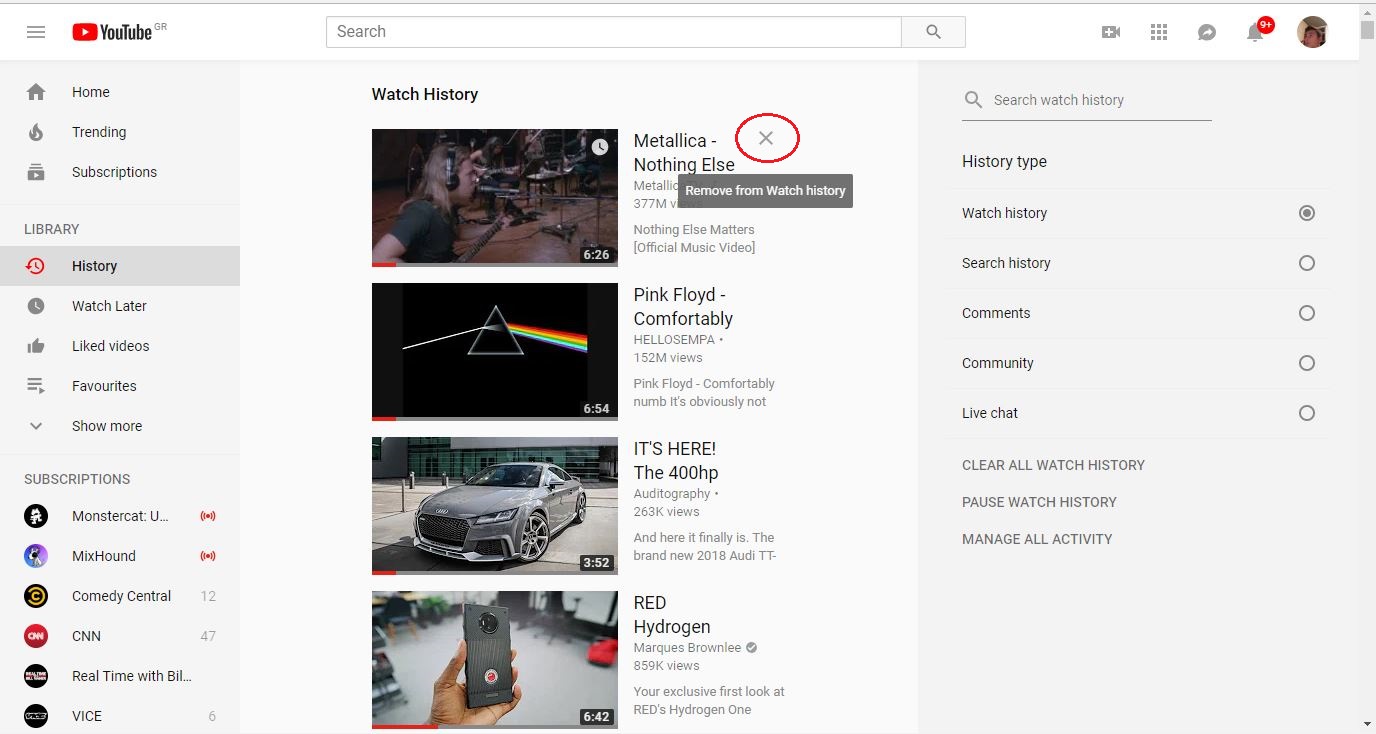Open History in the sidebar
This screenshot has width=1376, height=734.
120,266
